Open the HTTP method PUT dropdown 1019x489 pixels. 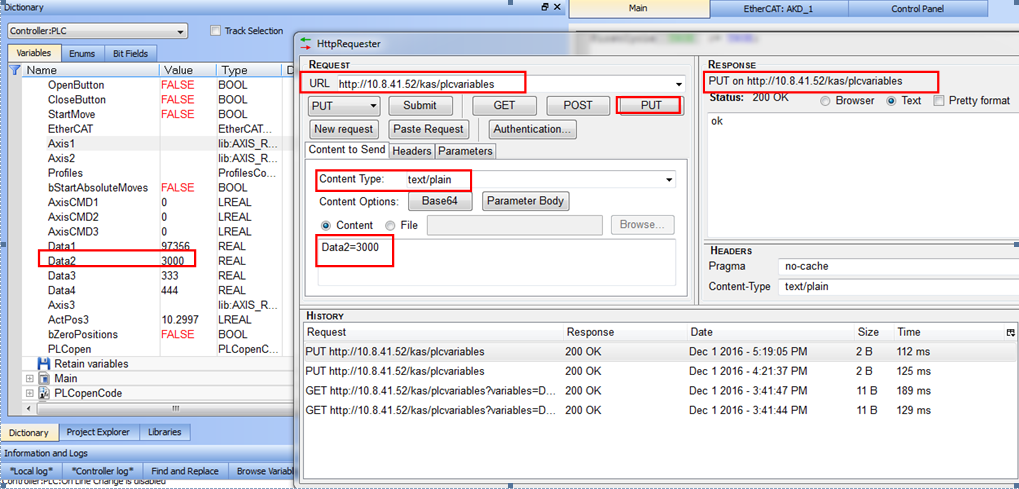click(345, 106)
